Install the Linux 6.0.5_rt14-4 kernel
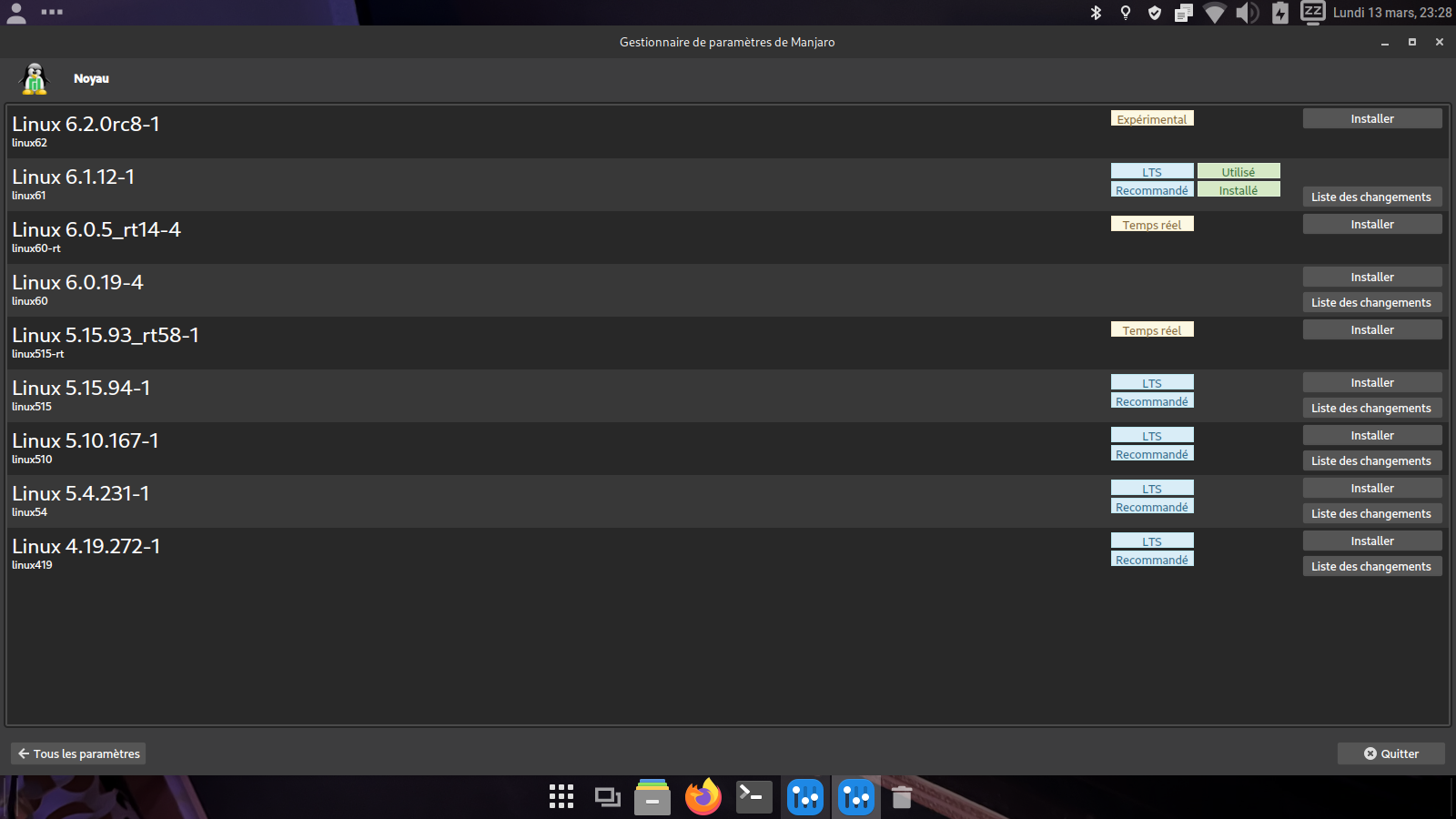 (1372, 225)
